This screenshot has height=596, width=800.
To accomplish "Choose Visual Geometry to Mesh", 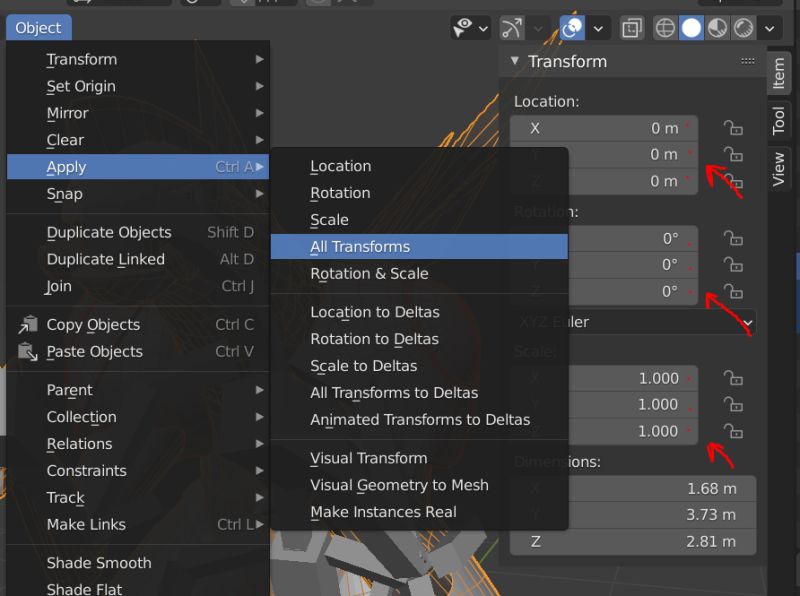I will [x=398, y=485].
